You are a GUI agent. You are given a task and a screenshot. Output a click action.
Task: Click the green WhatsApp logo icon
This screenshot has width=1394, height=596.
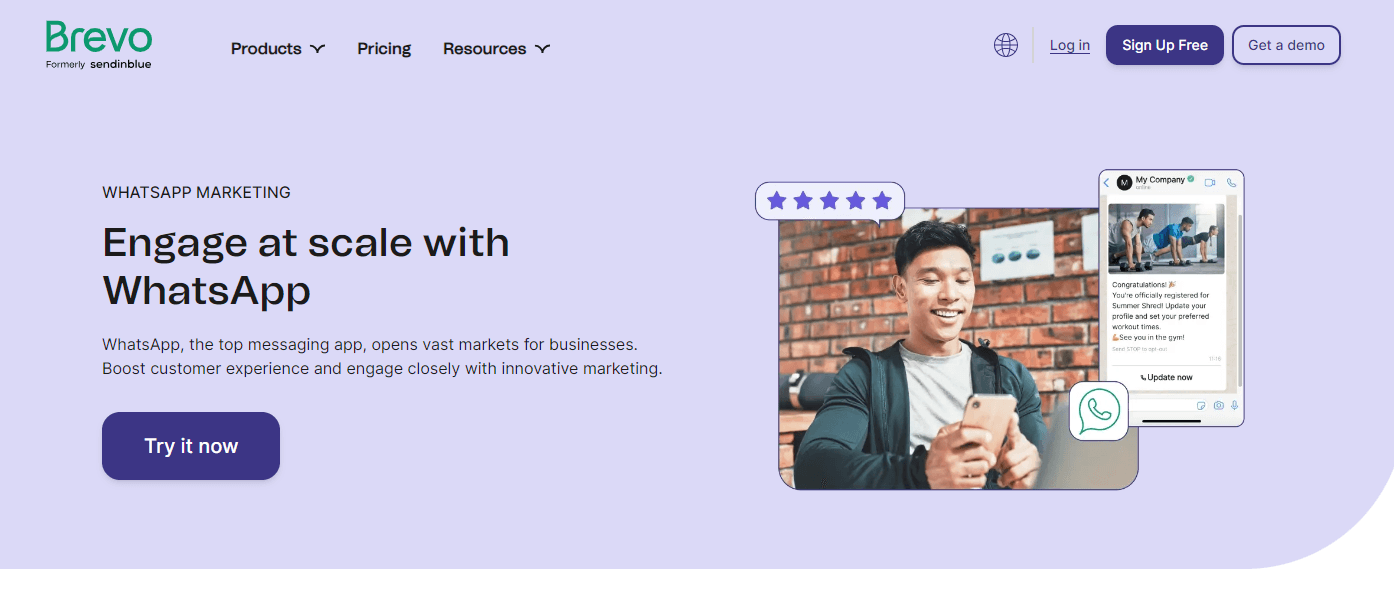[x=1098, y=410]
